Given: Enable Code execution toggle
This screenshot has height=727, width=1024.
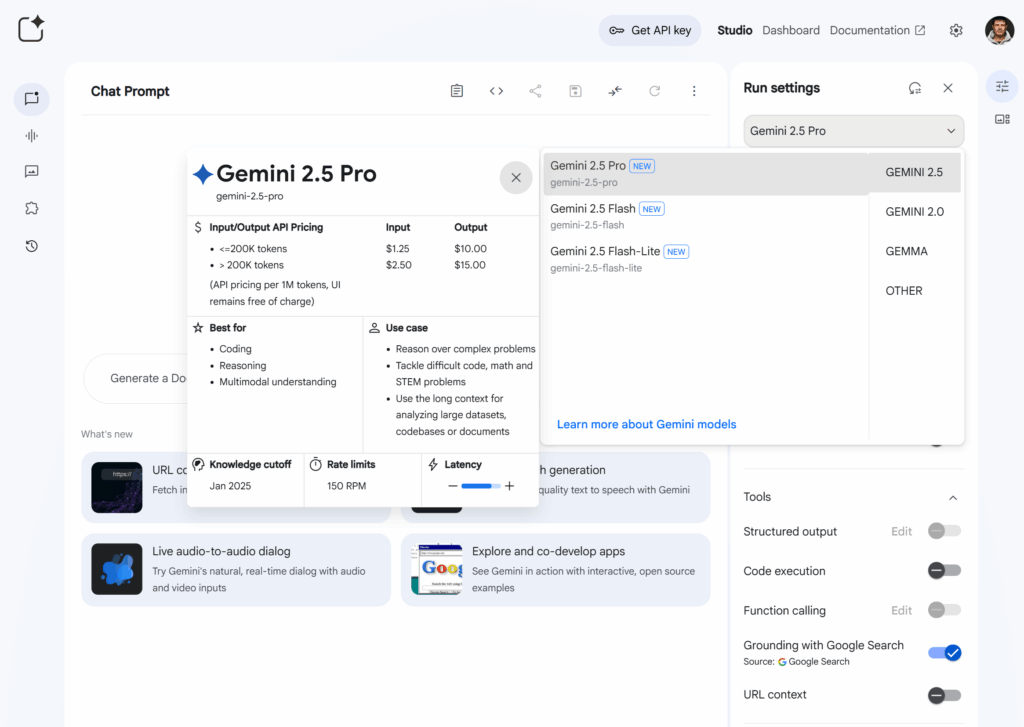Looking at the screenshot, I should pyautogui.click(x=944, y=570).
